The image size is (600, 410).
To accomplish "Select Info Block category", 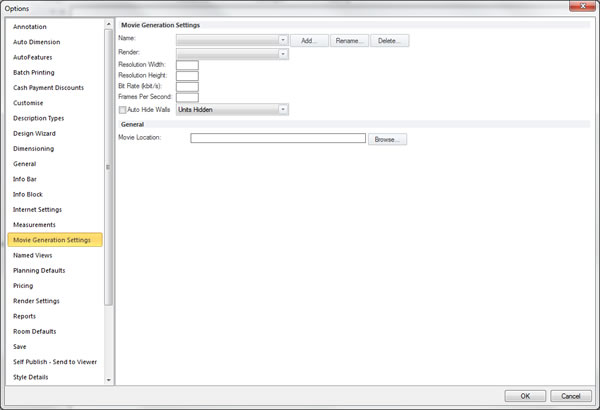I will click(x=28, y=194).
